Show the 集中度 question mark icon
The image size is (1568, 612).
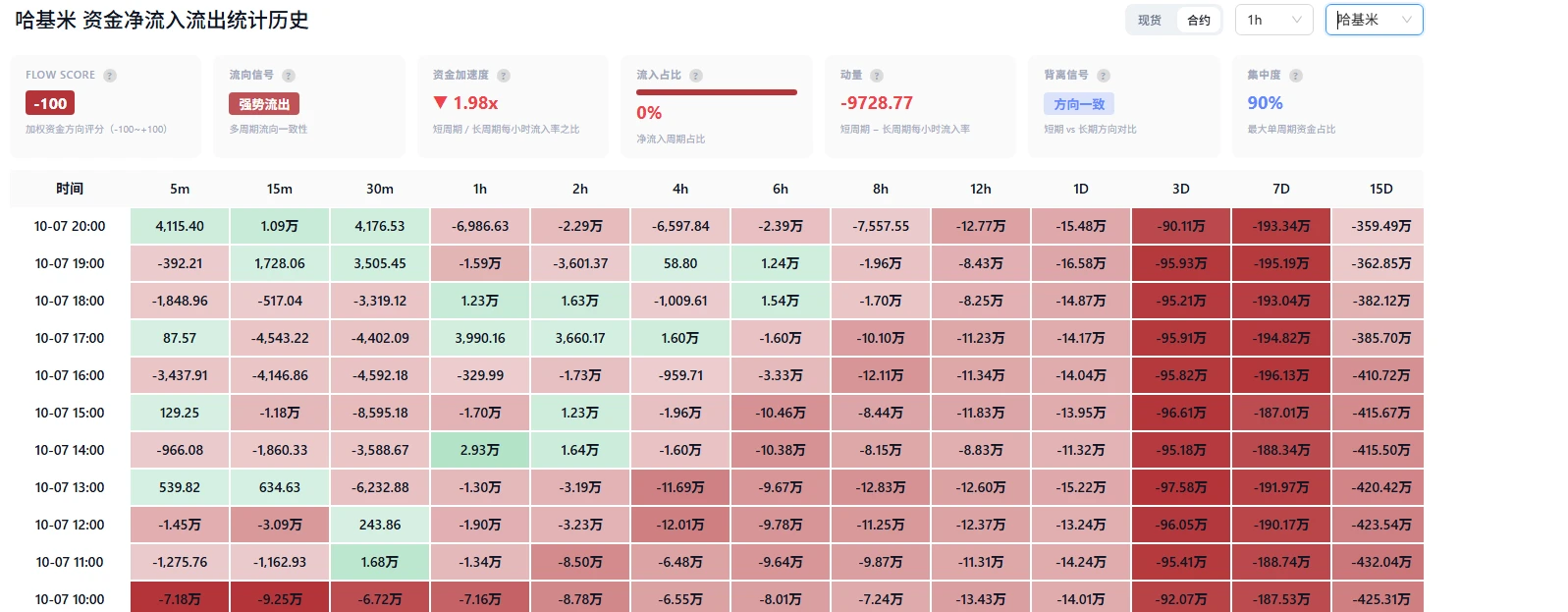tap(1296, 76)
